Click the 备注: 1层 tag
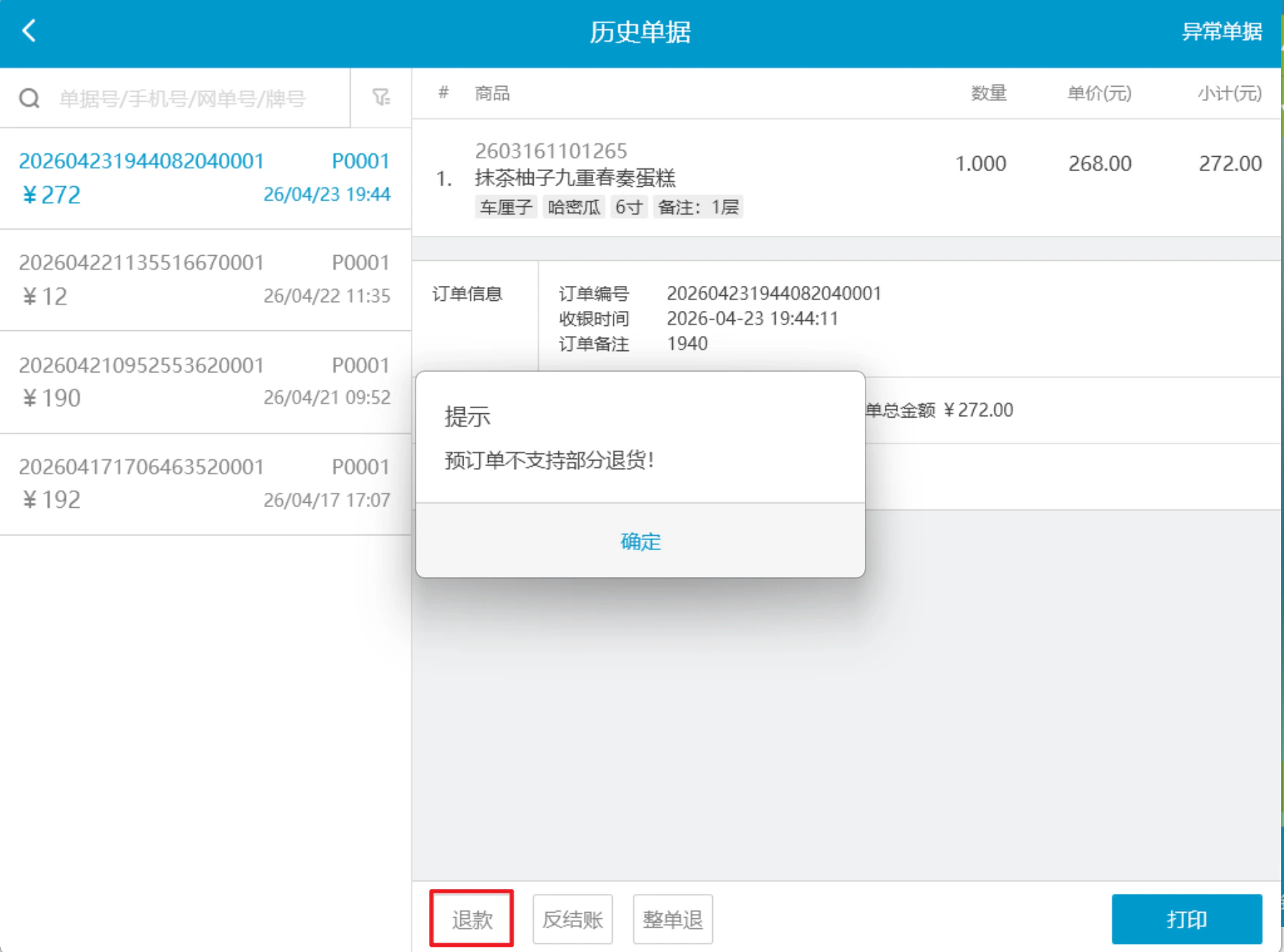The width and height of the screenshot is (1284, 952). [698, 207]
